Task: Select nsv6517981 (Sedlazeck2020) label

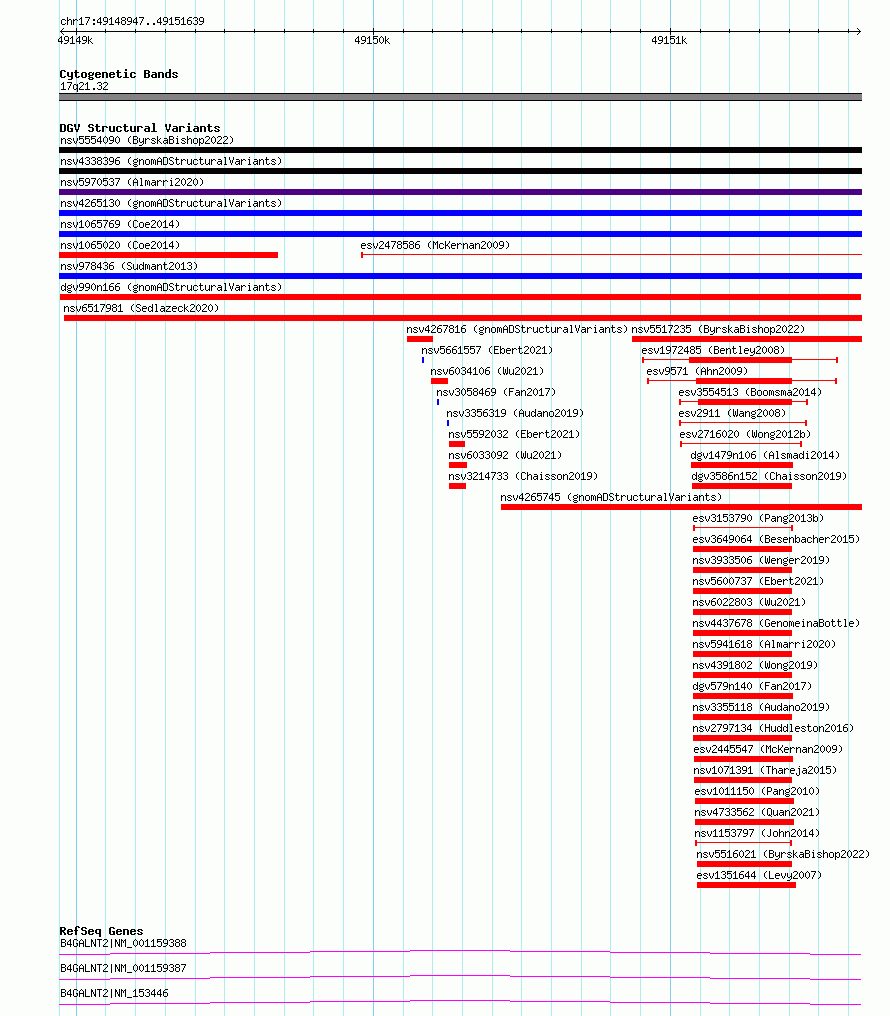Action: pyautogui.click(x=141, y=308)
